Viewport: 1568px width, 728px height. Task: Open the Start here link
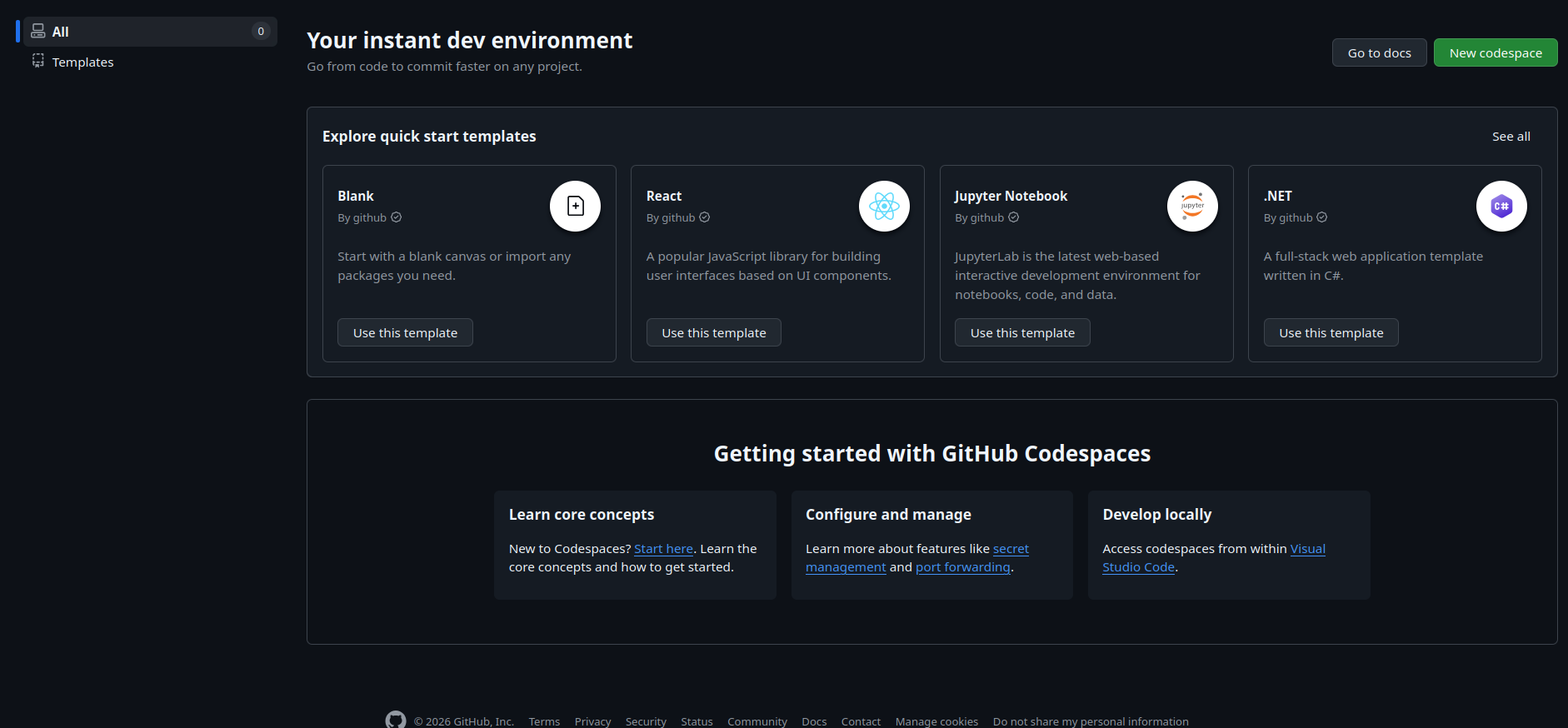click(663, 549)
